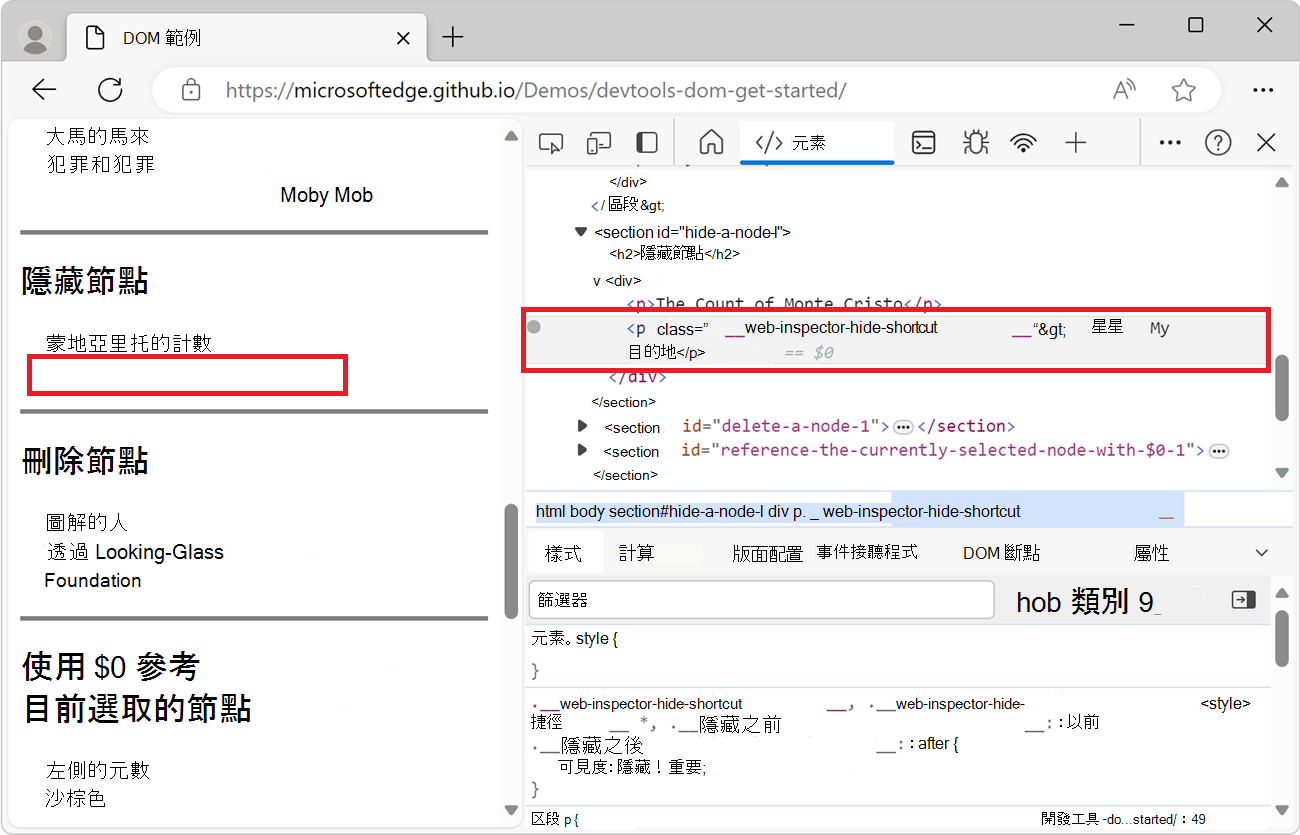Click the 刪除節點 heading
1300x835 pixels.
(85, 462)
